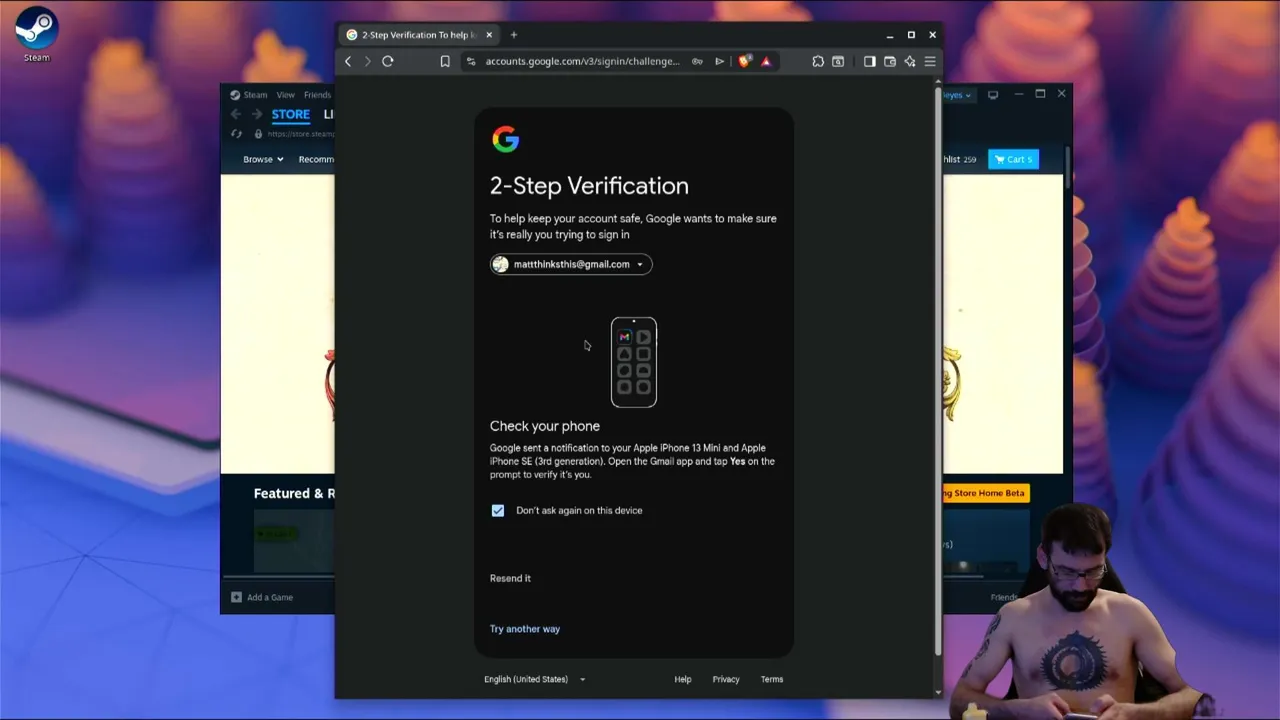1280x720 pixels.
Task: Open the matthinksthis@gmail.com account switcher
Action: (571, 264)
